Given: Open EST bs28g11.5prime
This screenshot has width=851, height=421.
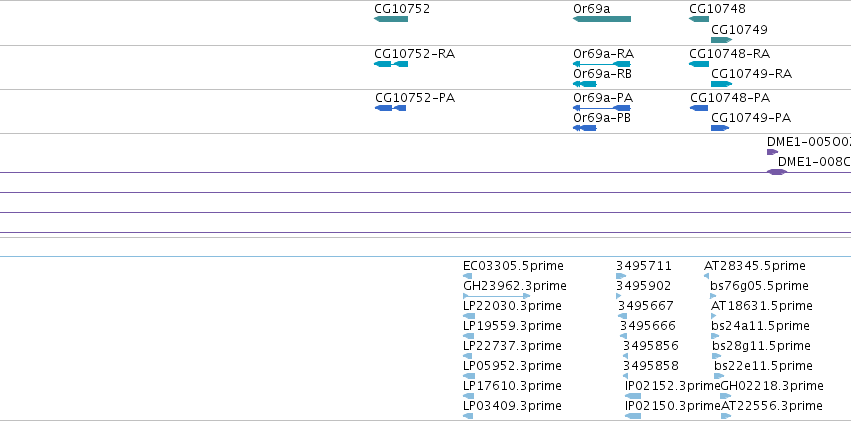Looking at the screenshot, I should [x=717, y=356].
